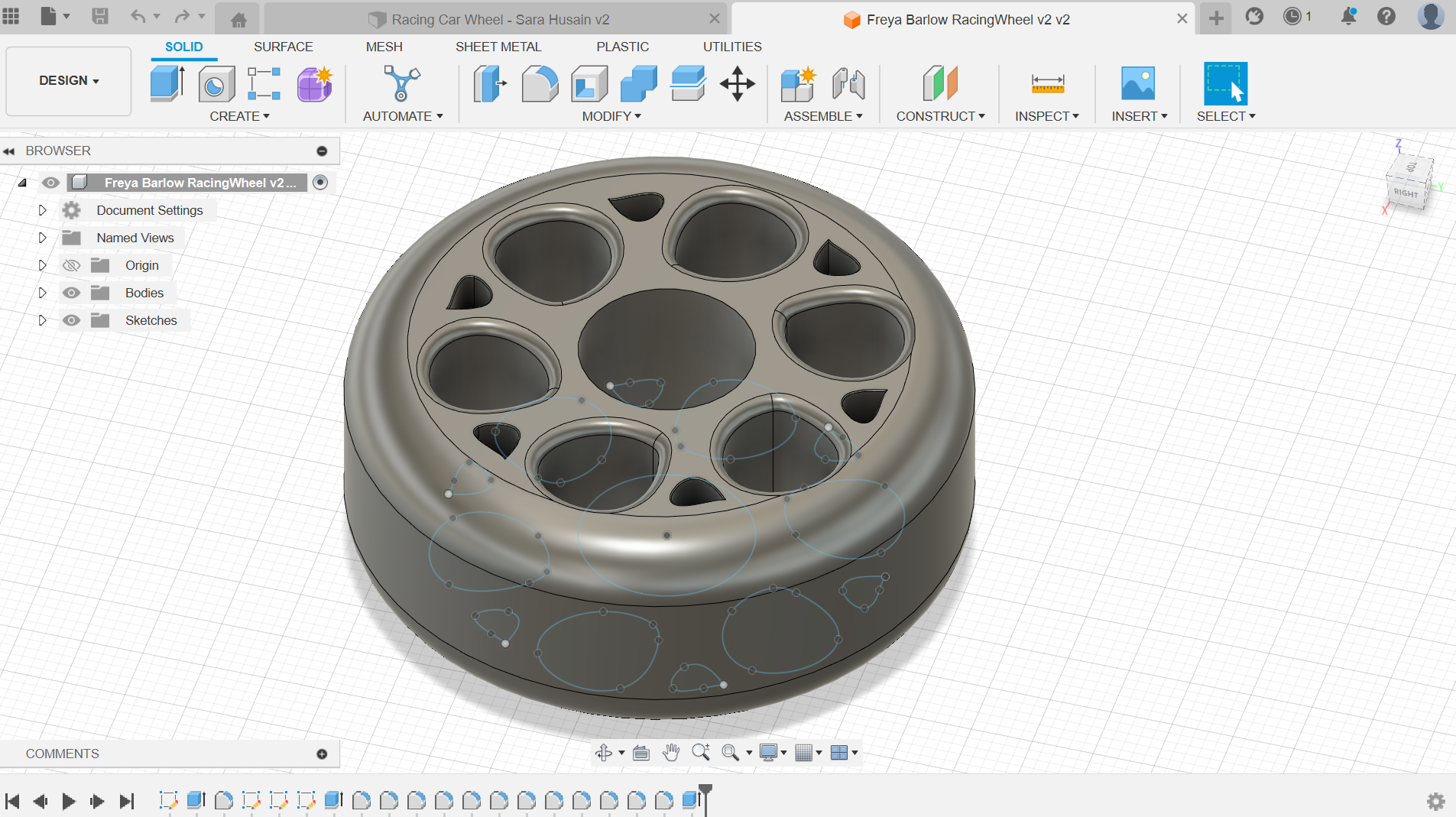Click the Save icon

point(99,16)
